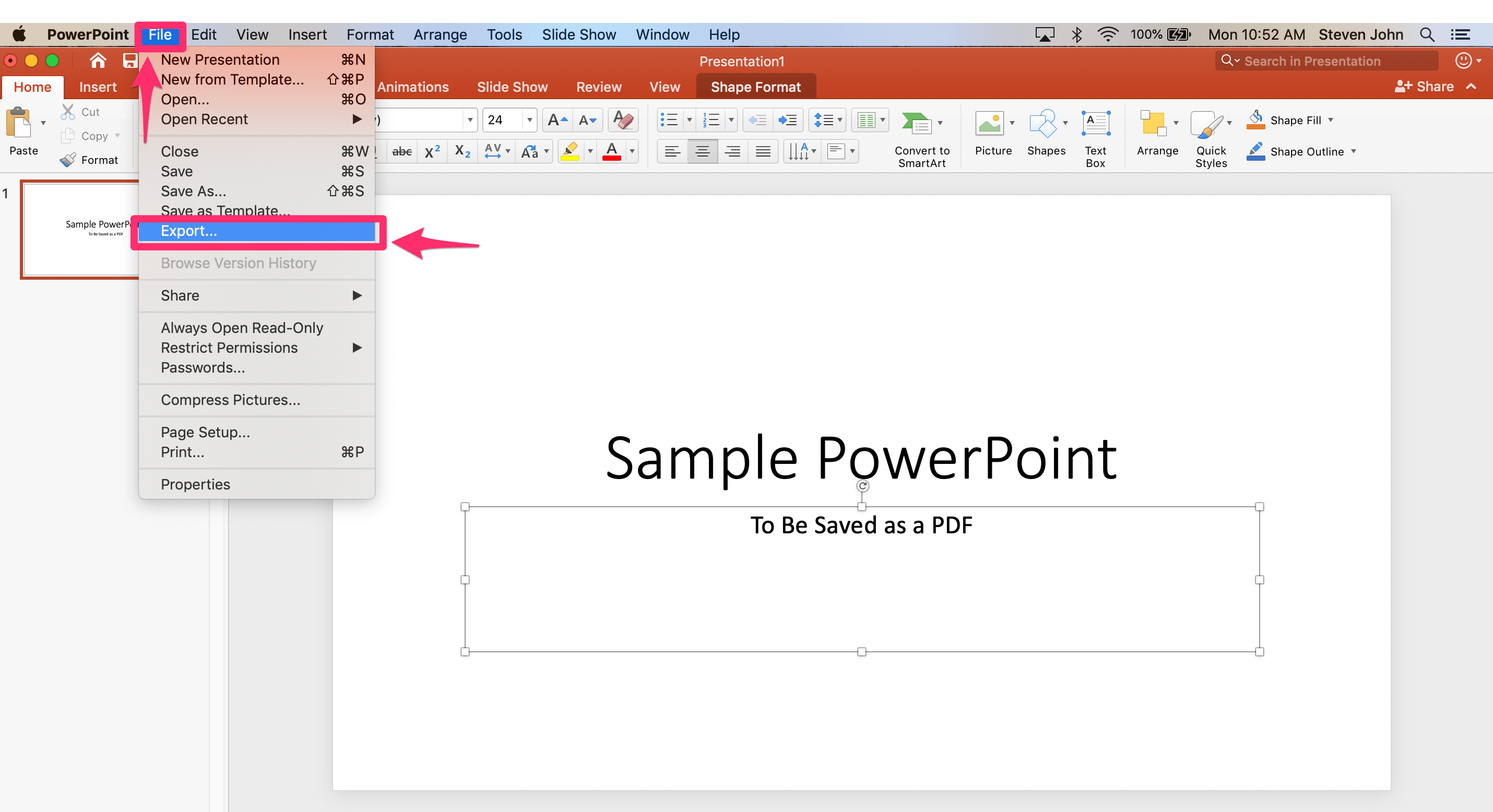Justify text icon
Image resolution: width=1493 pixels, height=812 pixels.
pos(763,152)
